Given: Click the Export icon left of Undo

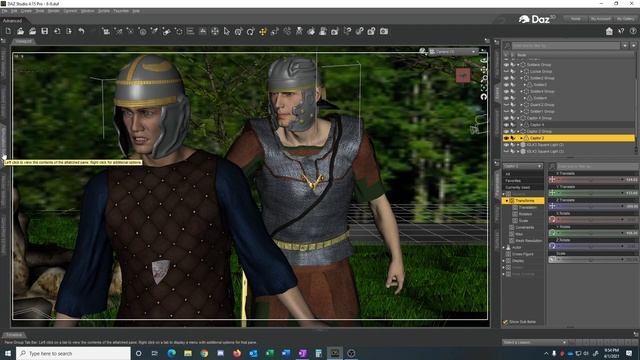Looking at the screenshot, I should 69,31.
